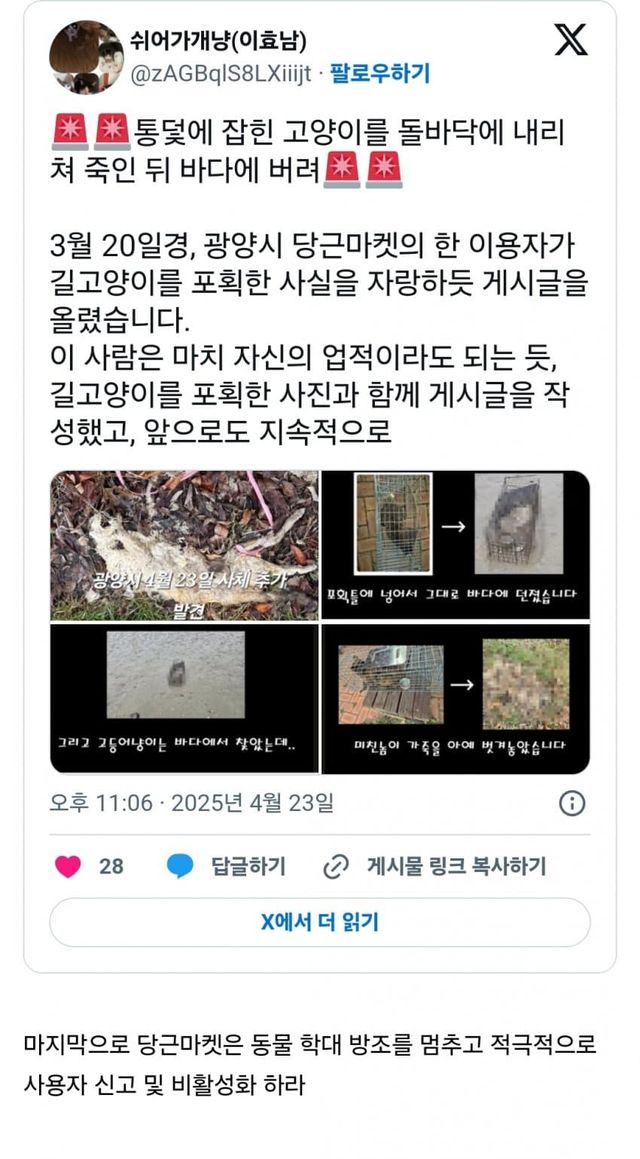Open bottom-left photo of sea surface
This screenshot has width=640, height=1159.
pos(185,699)
